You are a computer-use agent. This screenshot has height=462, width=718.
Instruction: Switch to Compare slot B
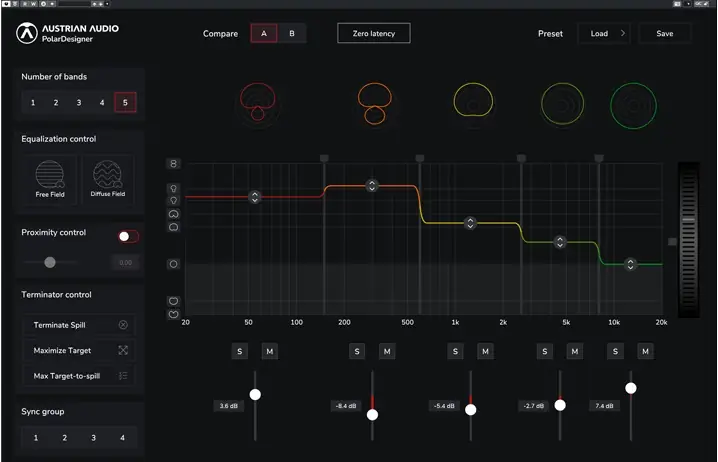[292, 34]
